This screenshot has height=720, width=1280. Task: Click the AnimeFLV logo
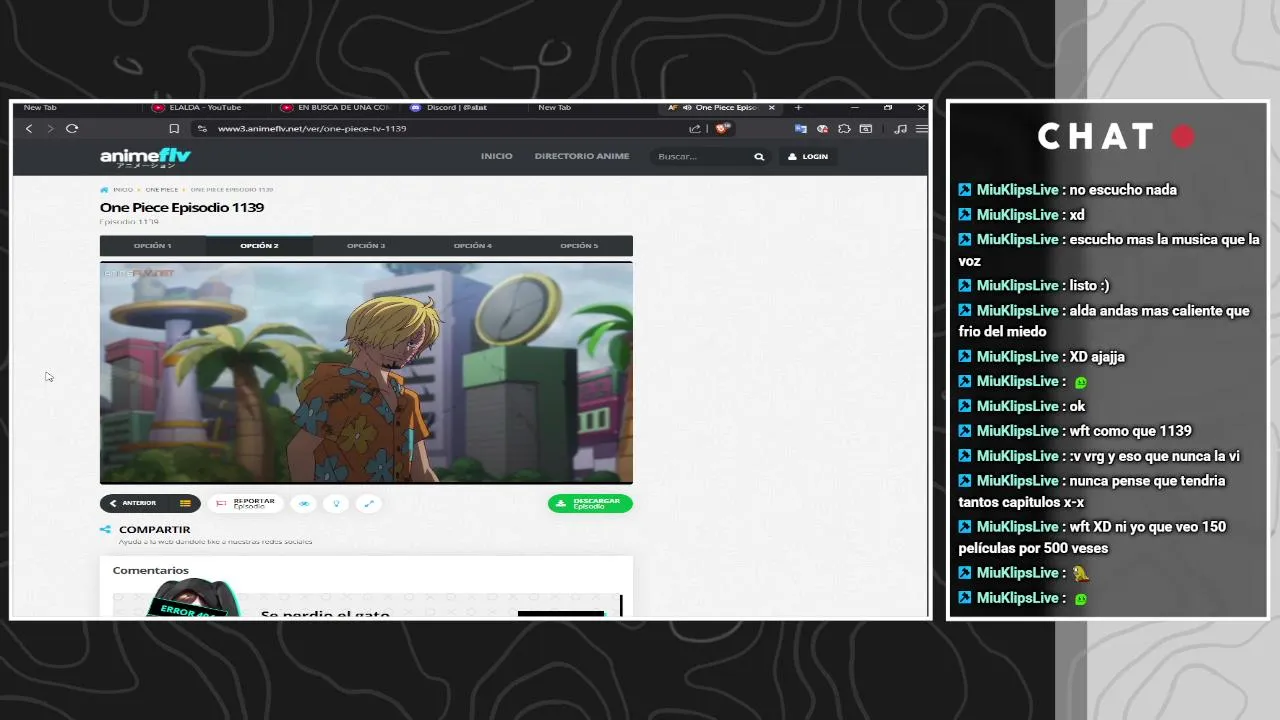[145, 157]
